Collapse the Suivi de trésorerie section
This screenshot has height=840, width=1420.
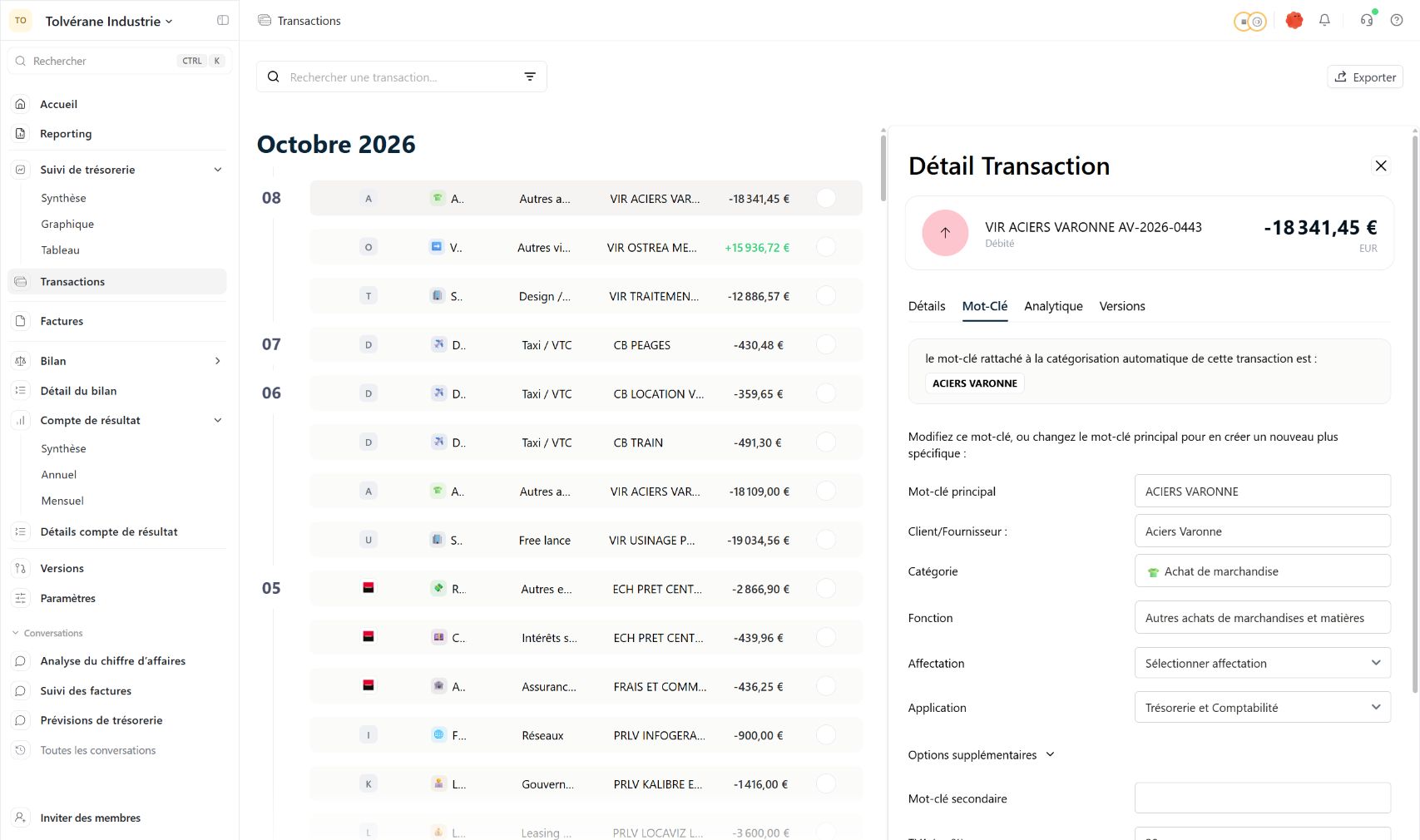(x=218, y=170)
